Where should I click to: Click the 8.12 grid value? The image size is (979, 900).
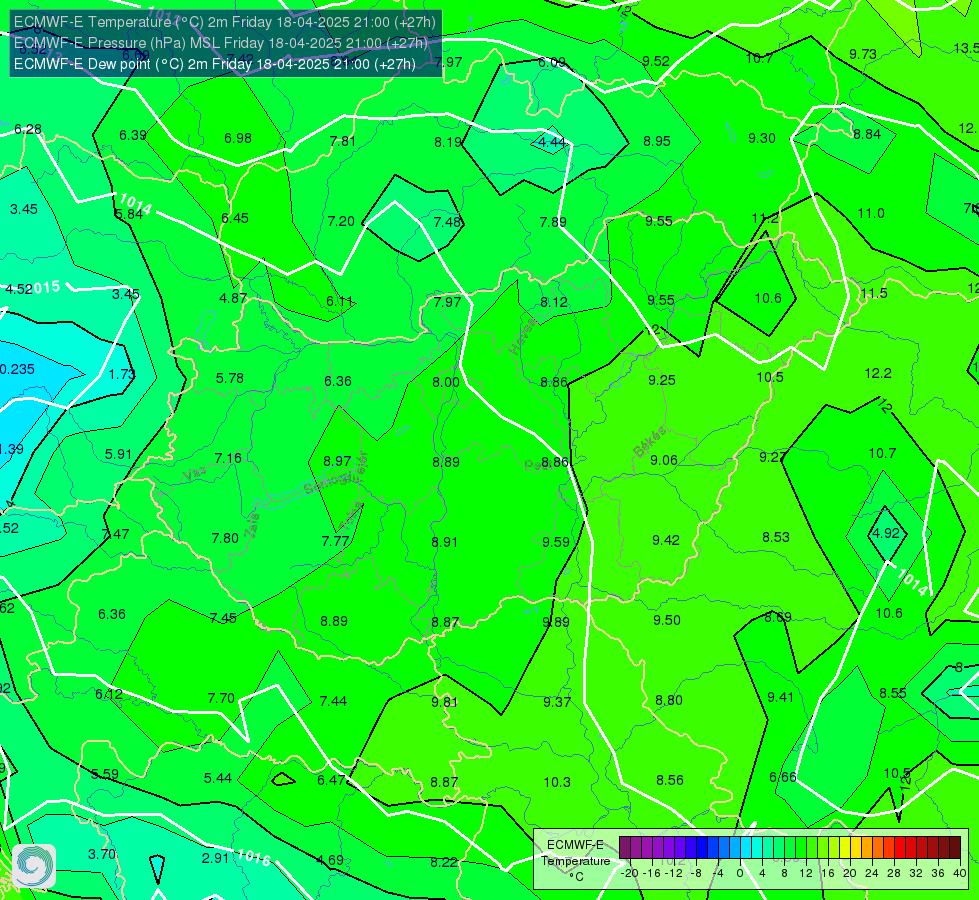click(x=554, y=302)
